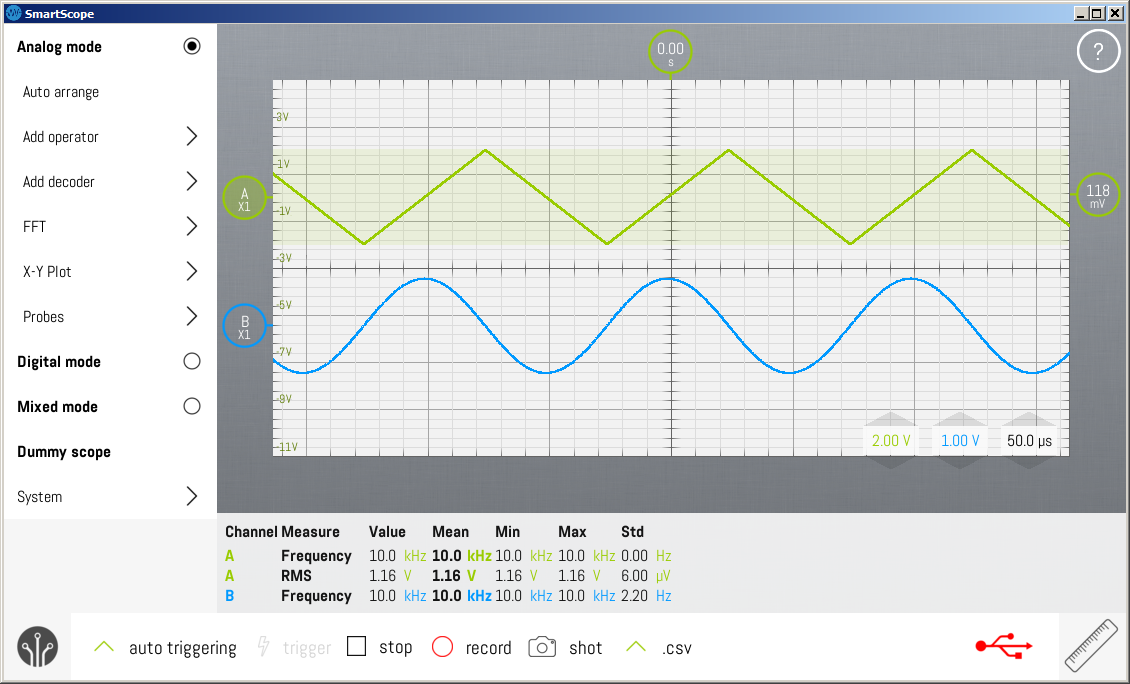Take a screenshot with the camera icon
The width and height of the screenshot is (1130, 684).
point(542,647)
